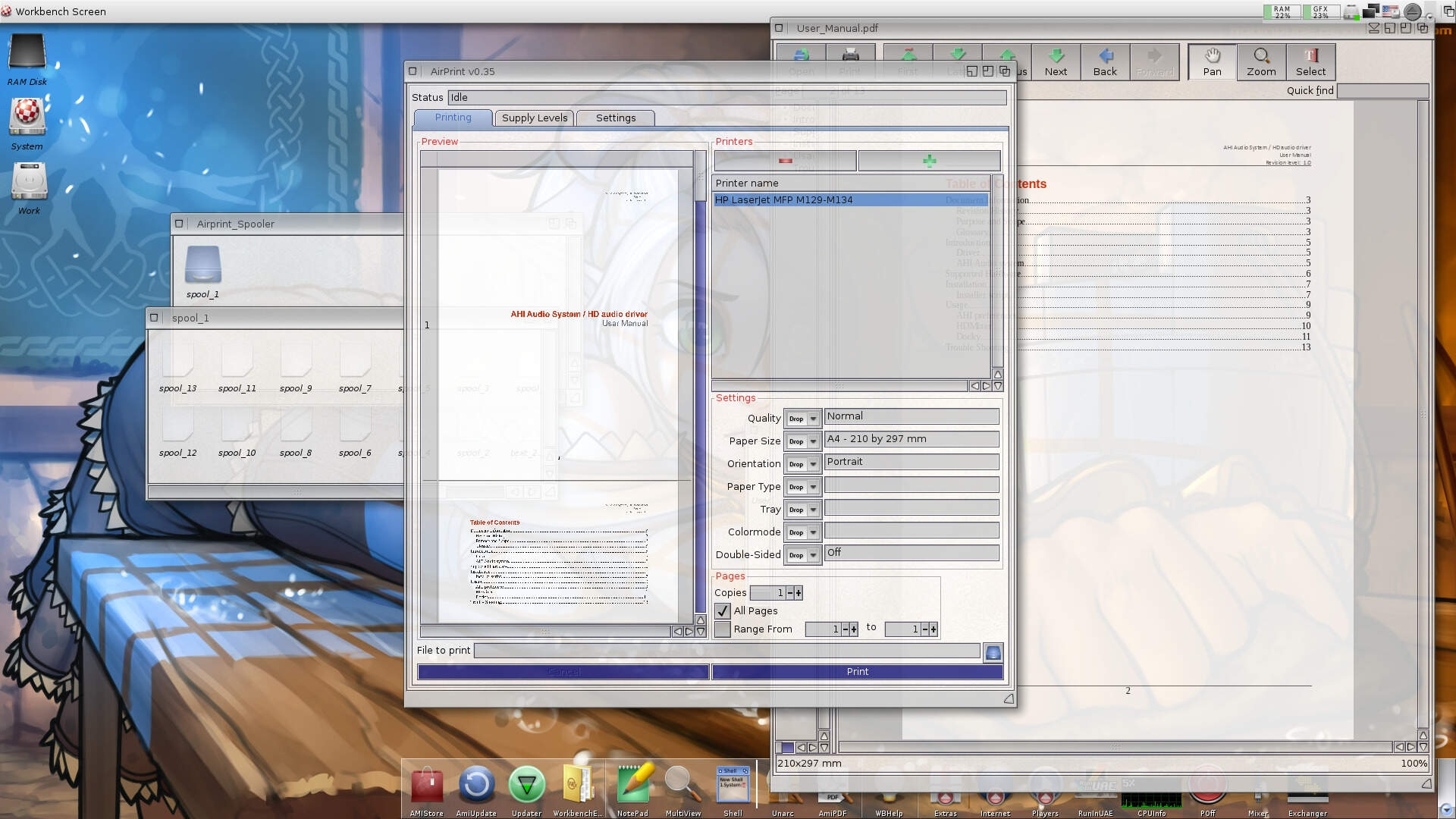Select the spool_6 file icon
The width and height of the screenshot is (1456, 819).
[x=355, y=425]
